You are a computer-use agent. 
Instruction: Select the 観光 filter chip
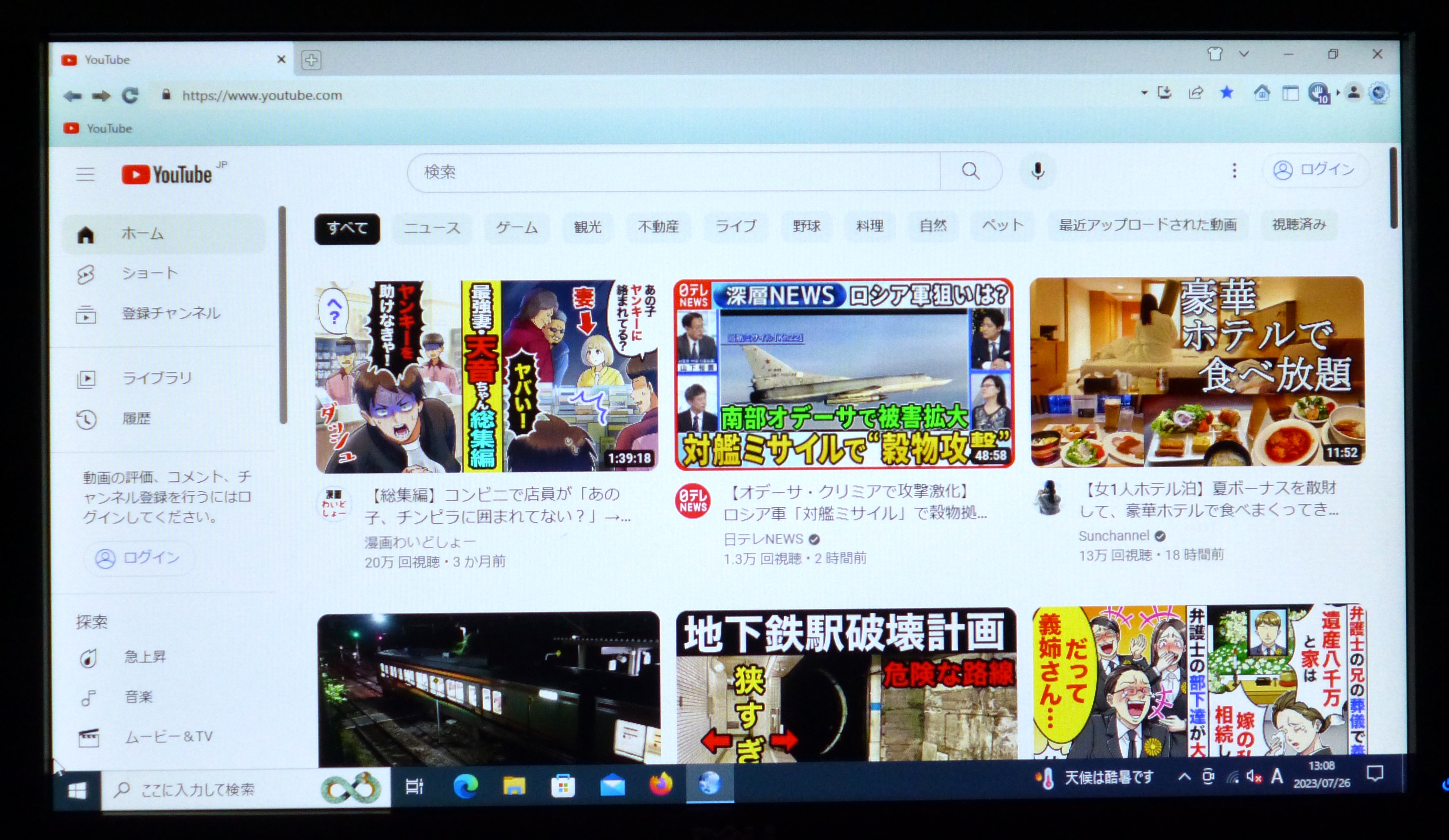point(588,227)
